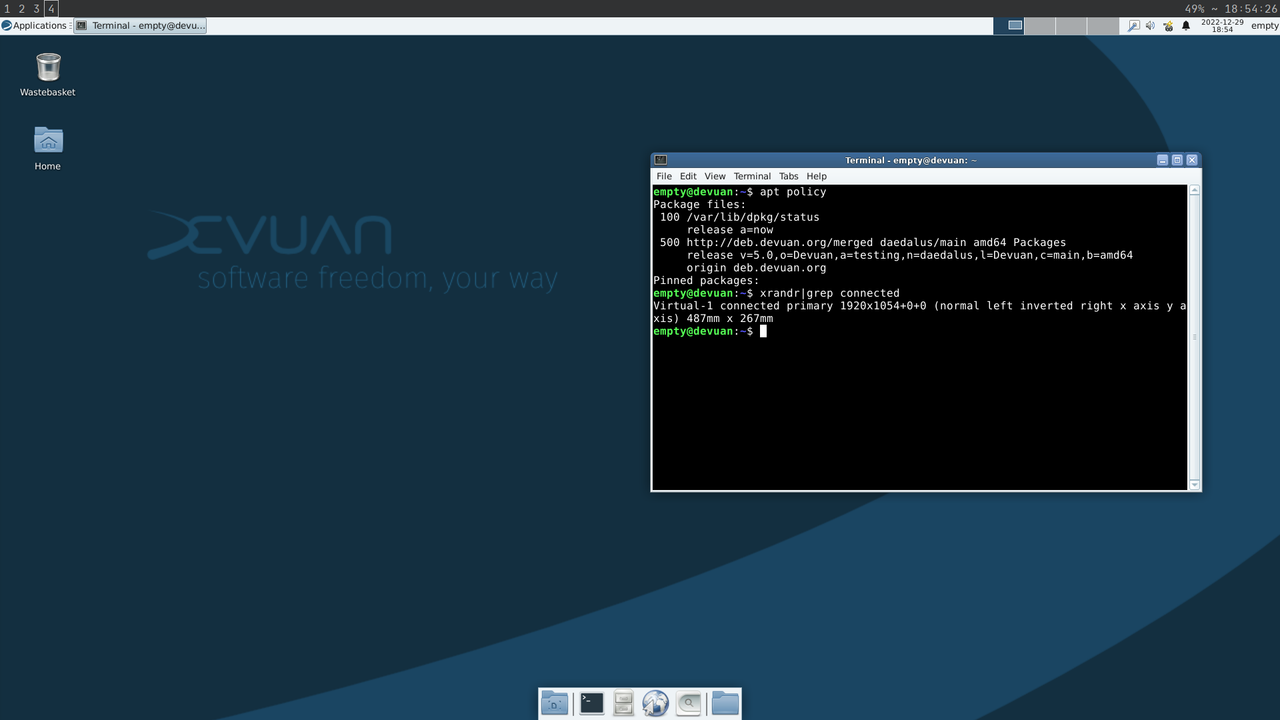Minimize the Terminal window
The height and width of the screenshot is (720, 1280).
pyautogui.click(x=1162, y=160)
